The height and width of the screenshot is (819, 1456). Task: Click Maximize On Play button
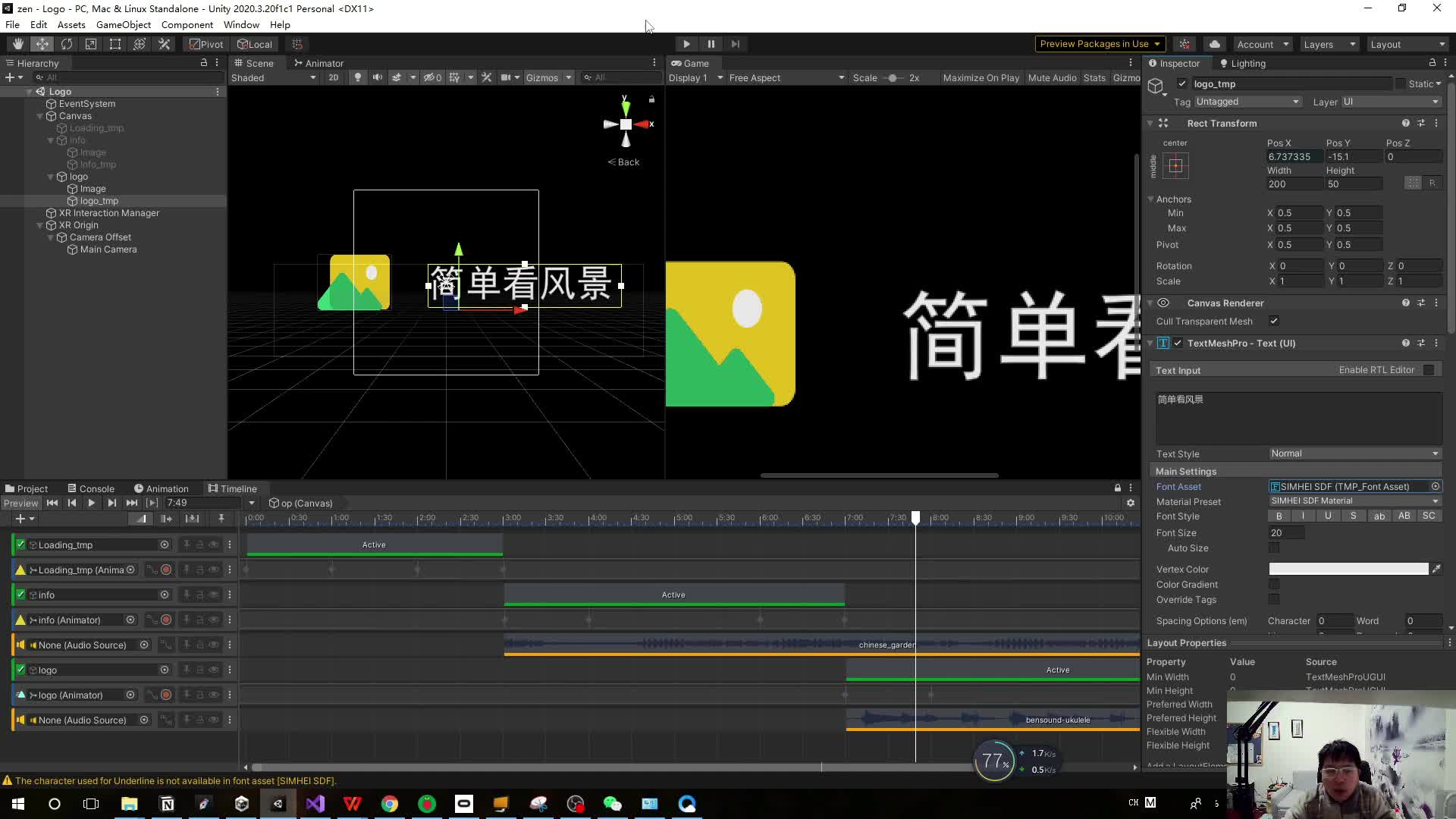click(x=981, y=77)
